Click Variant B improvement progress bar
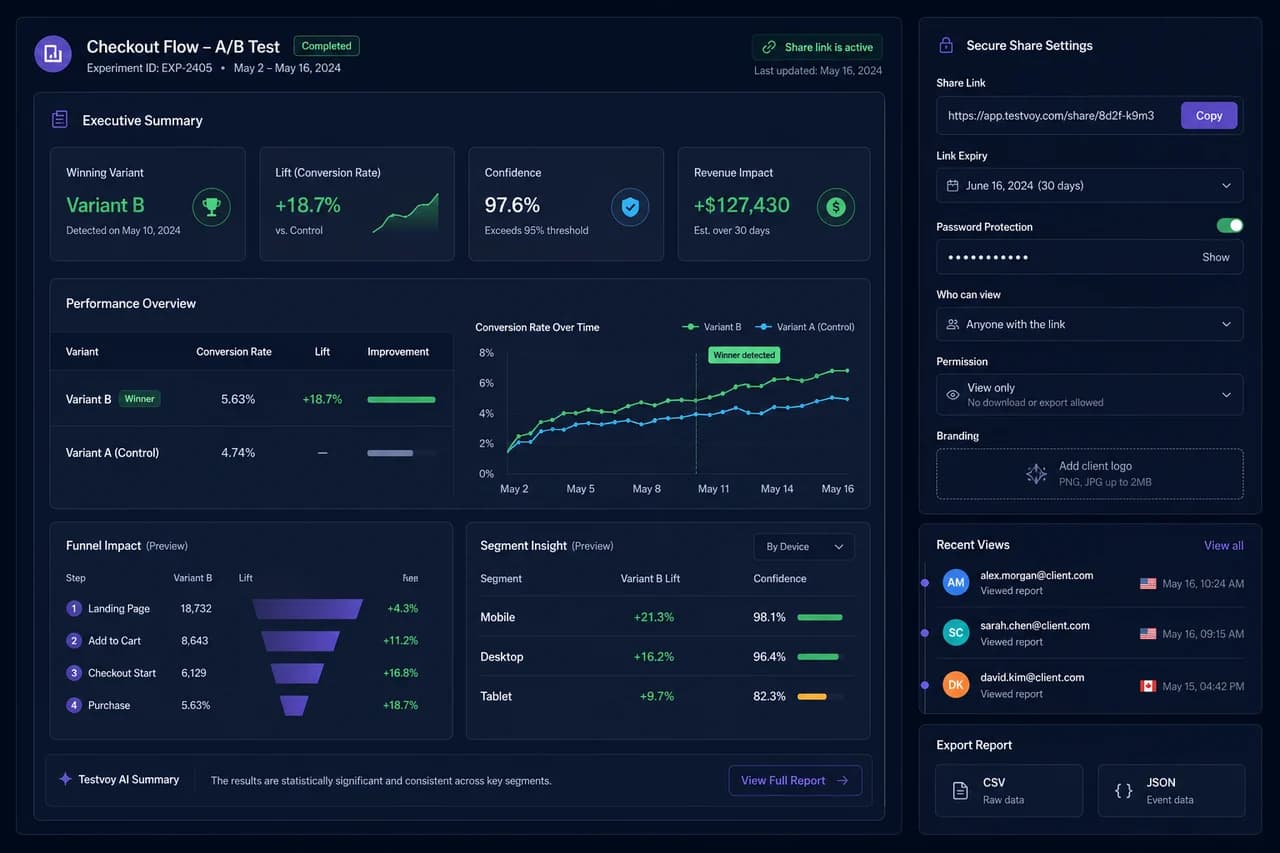Image resolution: width=1280 pixels, height=853 pixels. 401,400
